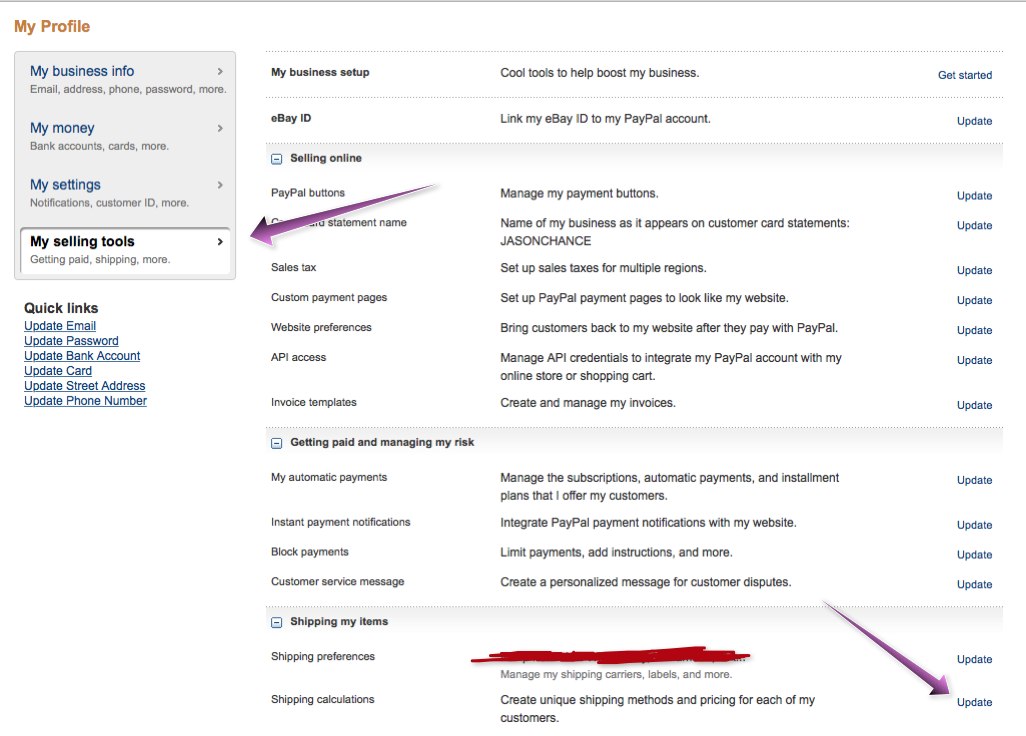1026x736 pixels.
Task: Switch to the My money section
Action: (x=126, y=136)
